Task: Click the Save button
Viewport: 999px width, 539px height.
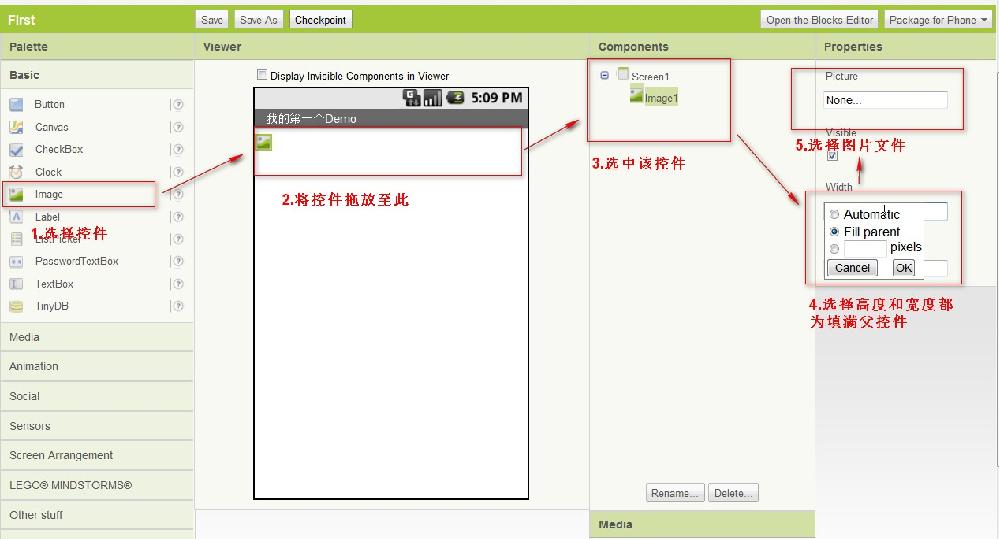Action: pyautogui.click(x=212, y=20)
